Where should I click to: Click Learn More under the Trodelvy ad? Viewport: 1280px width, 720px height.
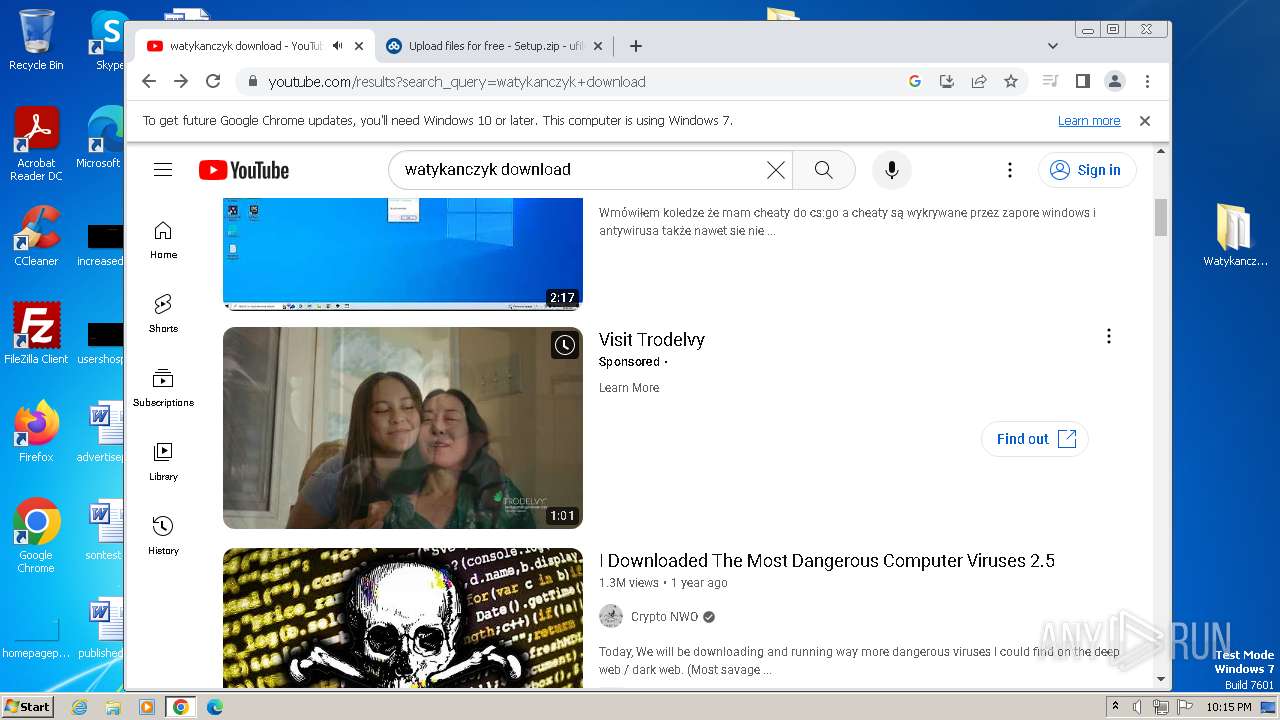pyautogui.click(x=629, y=388)
